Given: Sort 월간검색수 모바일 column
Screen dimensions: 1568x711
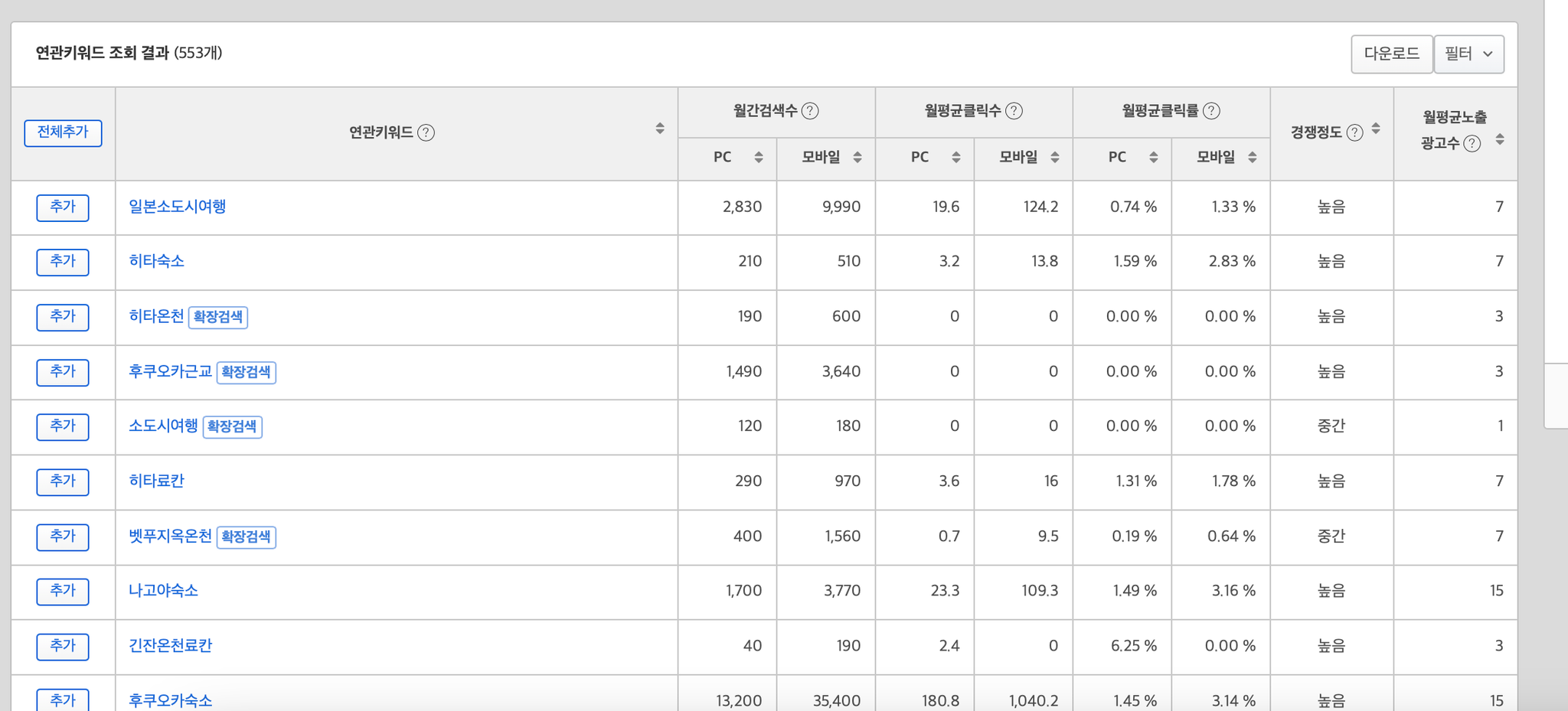Looking at the screenshot, I should [x=857, y=157].
